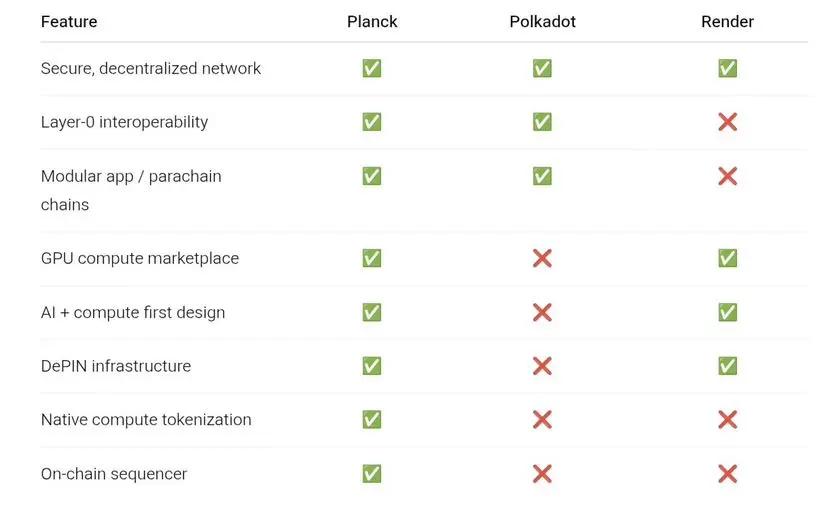Select the DePIN infrastructure row label
This screenshot has width=828, height=520.
click(x=116, y=366)
